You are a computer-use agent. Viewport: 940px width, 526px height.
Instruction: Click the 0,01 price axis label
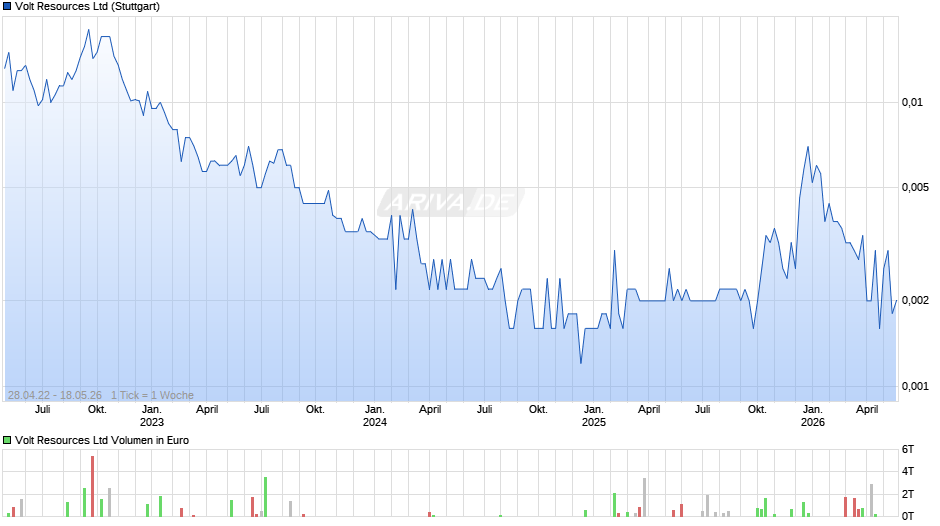pos(912,103)
